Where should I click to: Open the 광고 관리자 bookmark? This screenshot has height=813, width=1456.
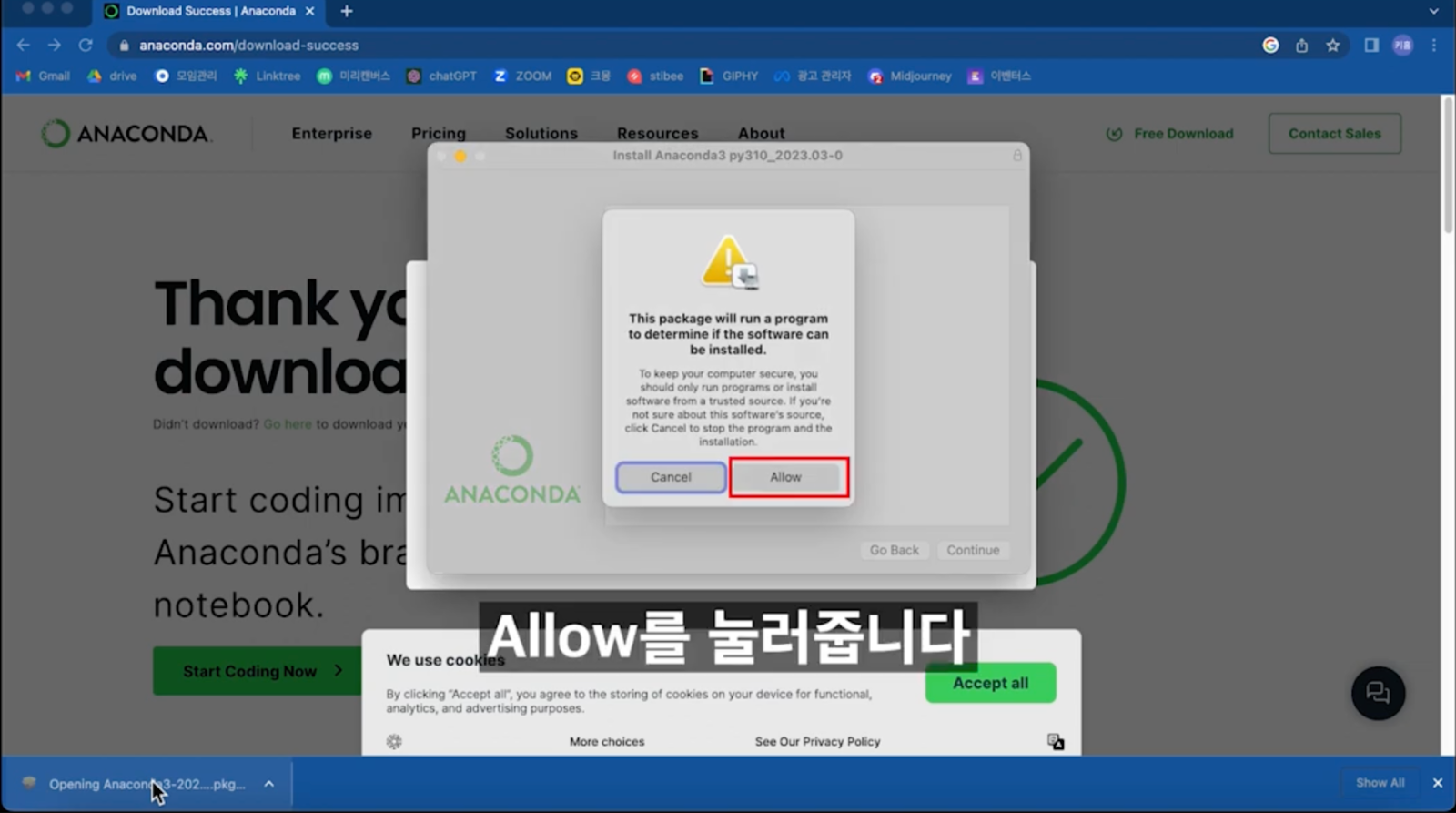[x=813, y=76]
